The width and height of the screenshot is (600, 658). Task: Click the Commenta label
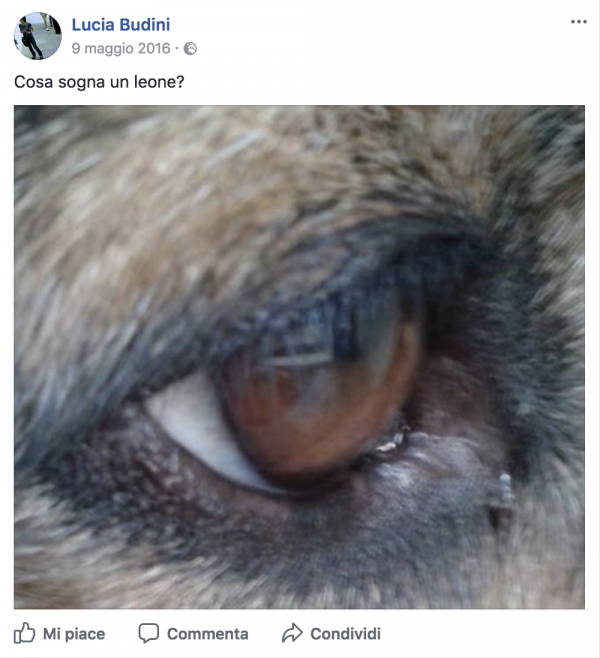coord(207,634)
